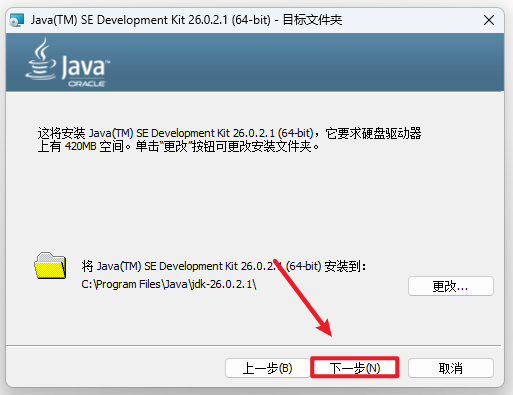Click the text line mentioning 420MB 空间
513x395 pixels.
click(178, 146)
